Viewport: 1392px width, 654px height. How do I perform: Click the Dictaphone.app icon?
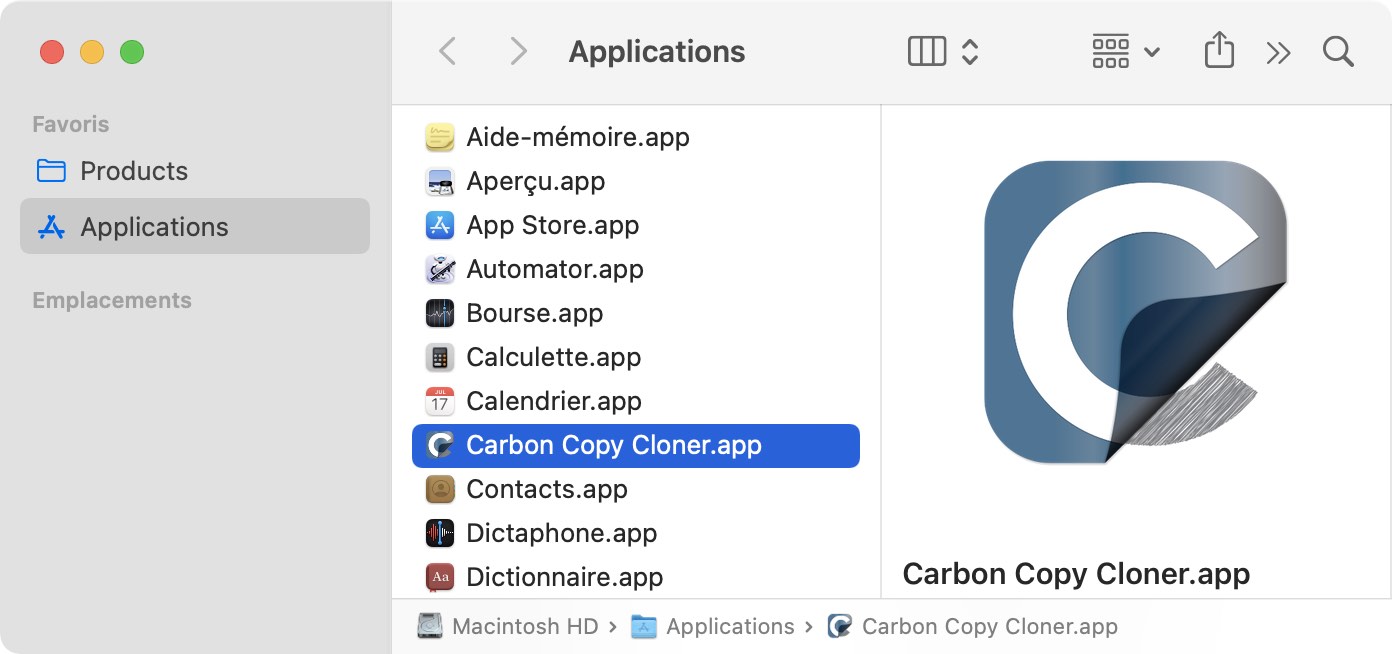[440, 533]
